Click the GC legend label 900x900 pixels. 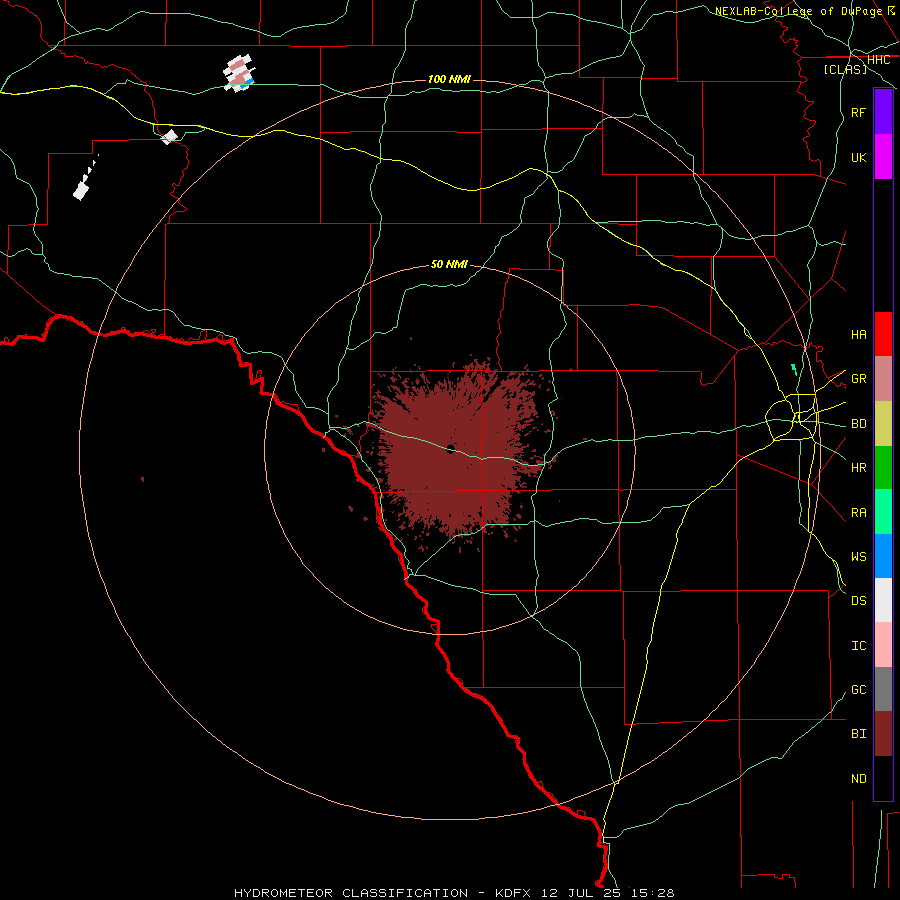click(x=858, y=689)
